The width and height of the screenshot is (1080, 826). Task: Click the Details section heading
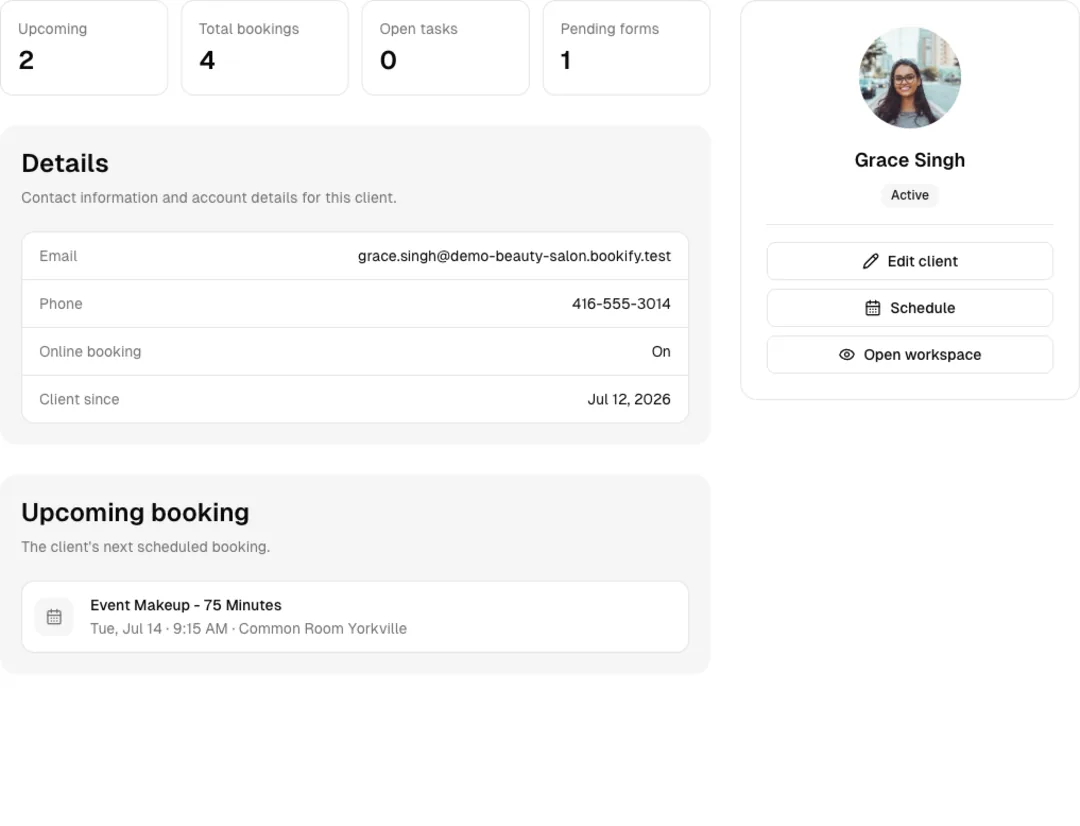pos(65,163)
